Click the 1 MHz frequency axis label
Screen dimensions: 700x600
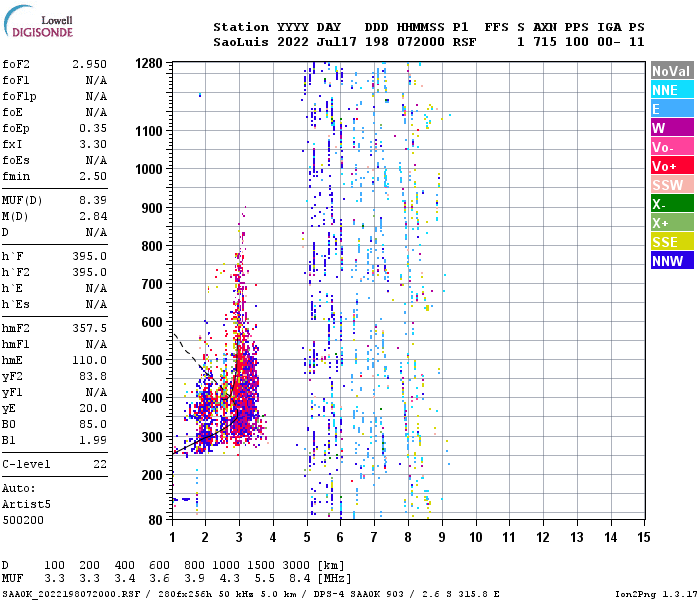click(172, 537)
